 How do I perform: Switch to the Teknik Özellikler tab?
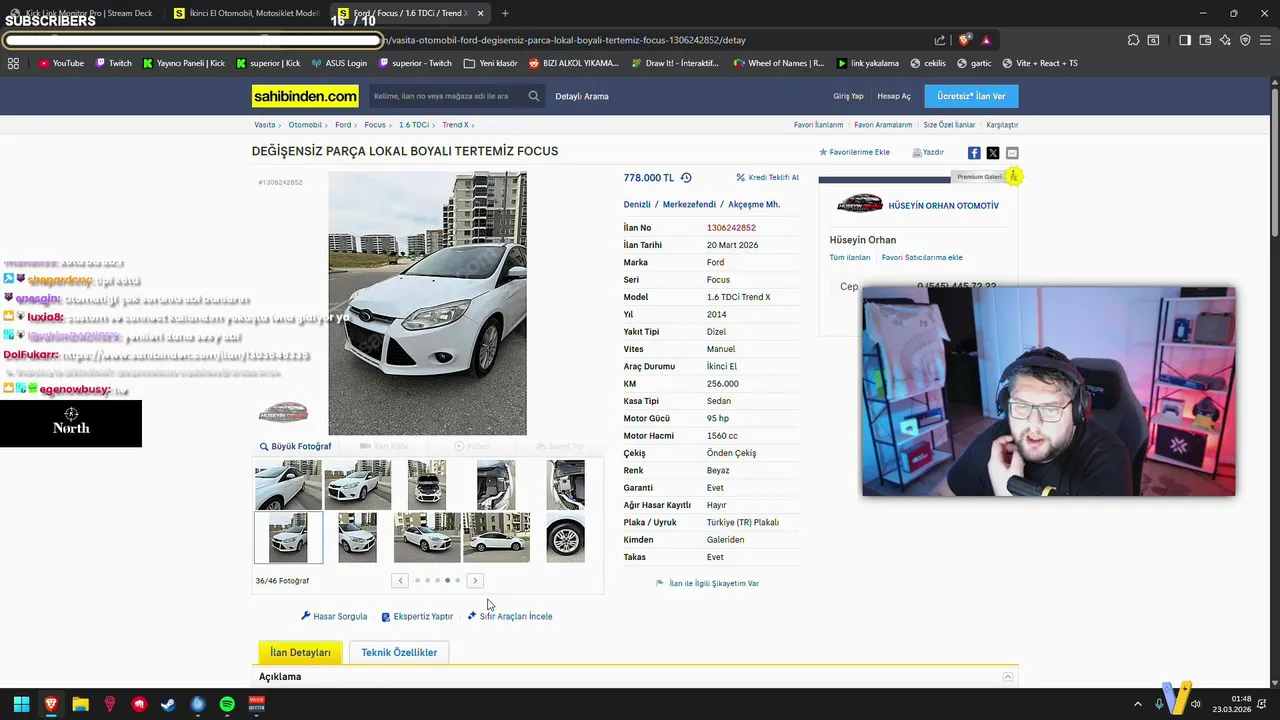(x=399, y=652)
